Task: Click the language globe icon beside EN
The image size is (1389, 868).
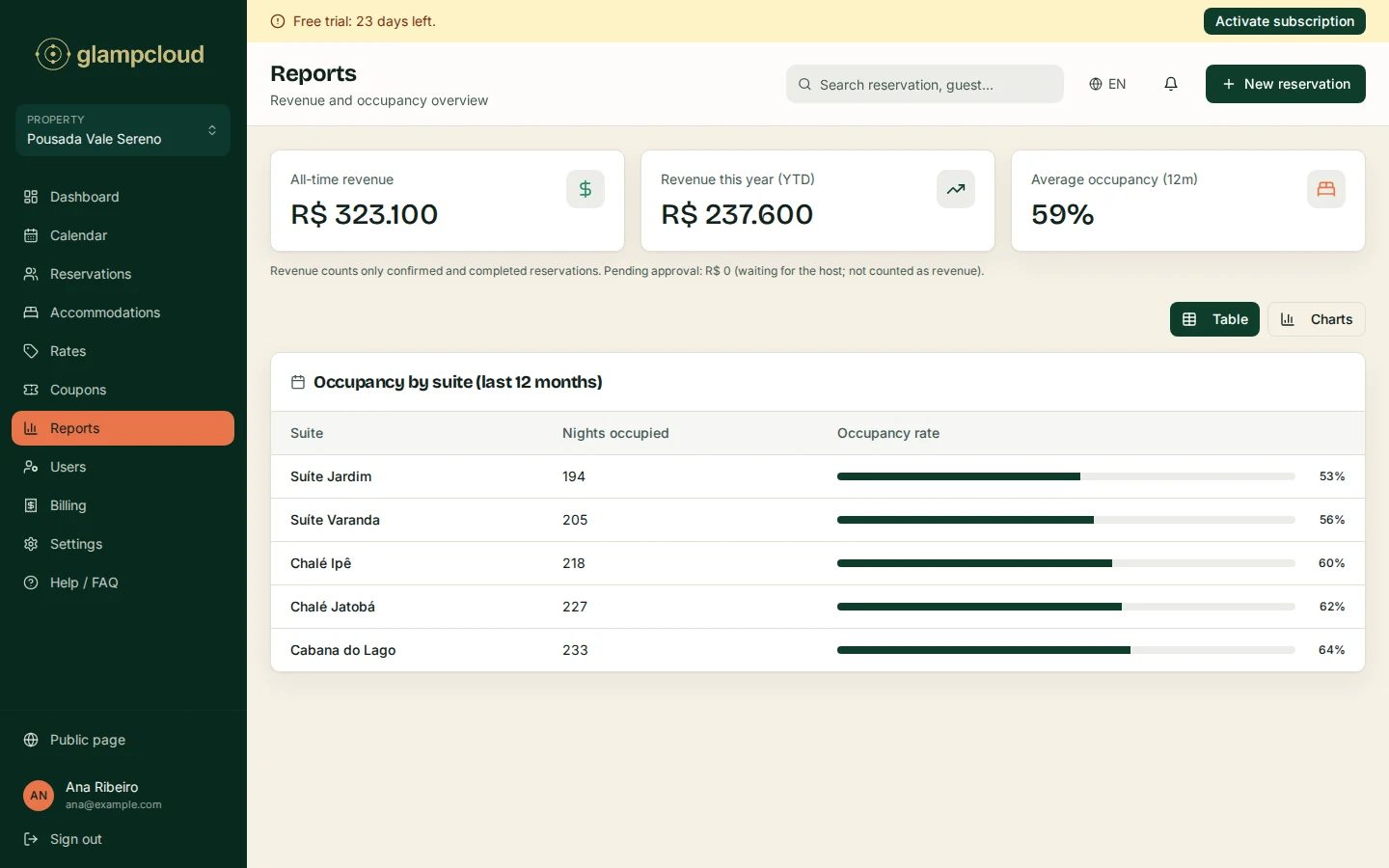Action: (1096, 84)
